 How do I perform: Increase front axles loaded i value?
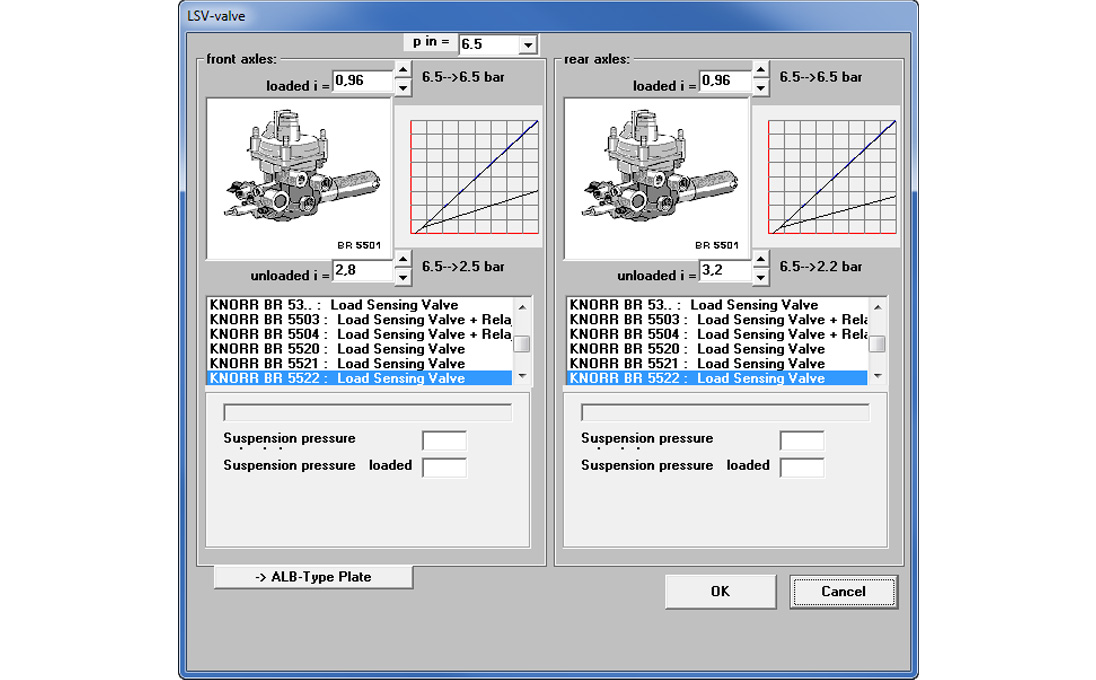[x=403, y=70]
